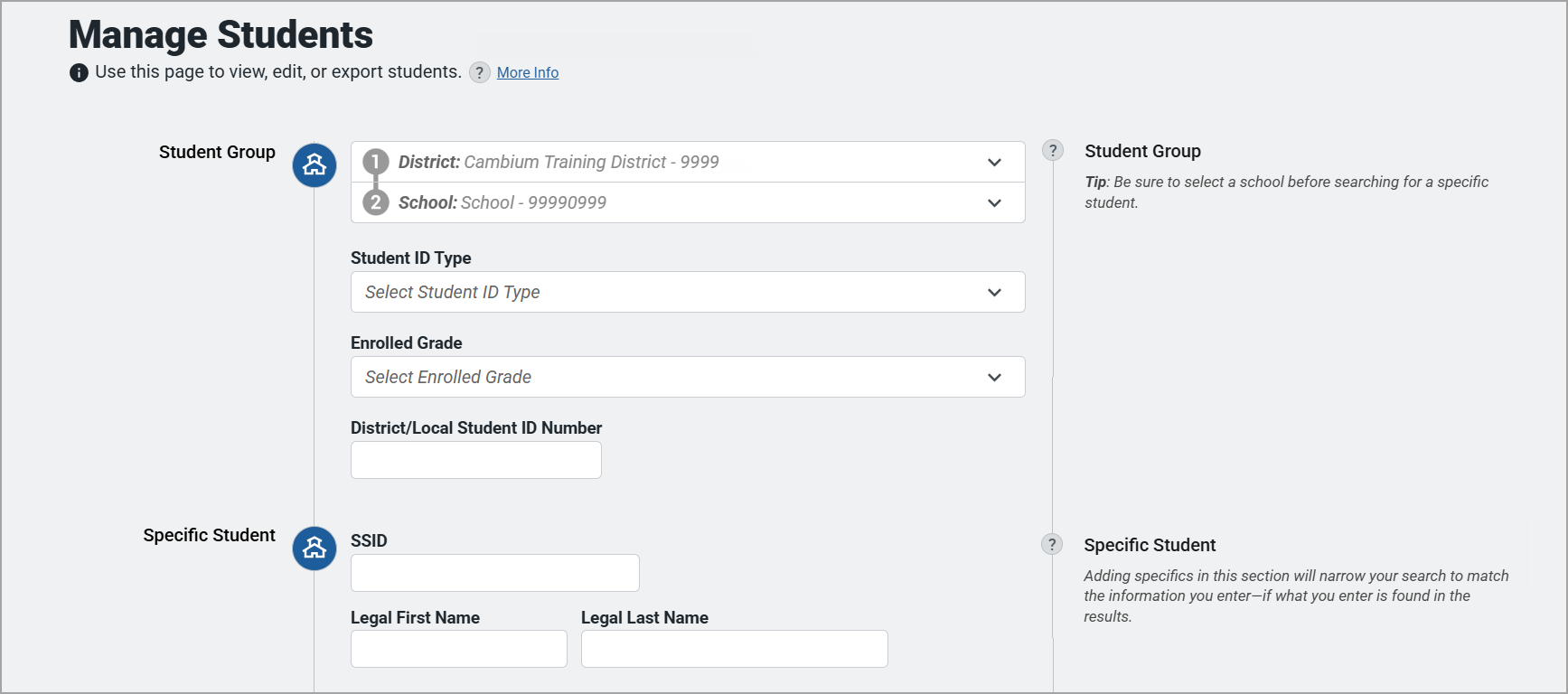Image resolution: width=1568 pixels, height=694 pixels.
Task: Click the Specific Student narrowing search description
Action: (1295, 596)
